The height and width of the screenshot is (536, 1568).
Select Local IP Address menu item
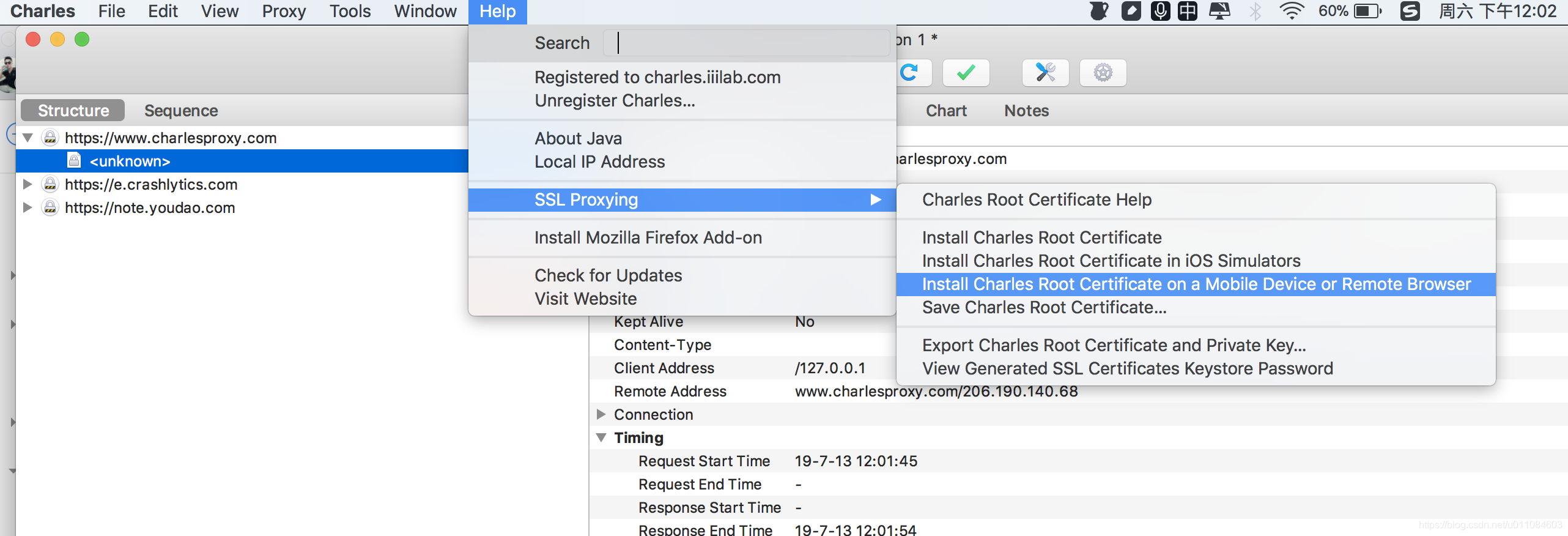pyautogui.click(x=682, y=162)
